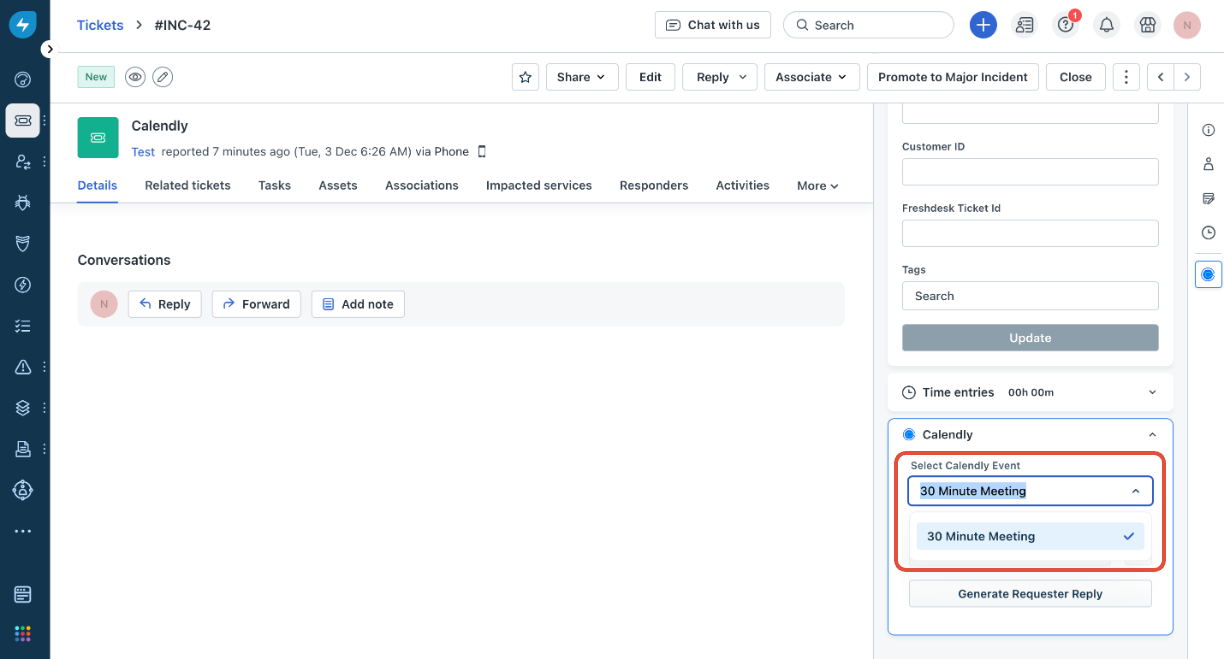Go to the next ticket arrow
This screenshot has width=1224, height=659.
pyautogui.click(x=1187, y=77)
